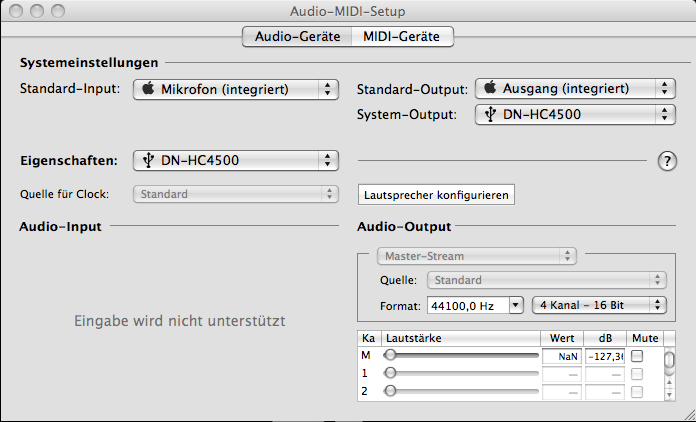Screen dimensions: 696x422
Task: Click the green zoom window button
Action: coord(60,12)
